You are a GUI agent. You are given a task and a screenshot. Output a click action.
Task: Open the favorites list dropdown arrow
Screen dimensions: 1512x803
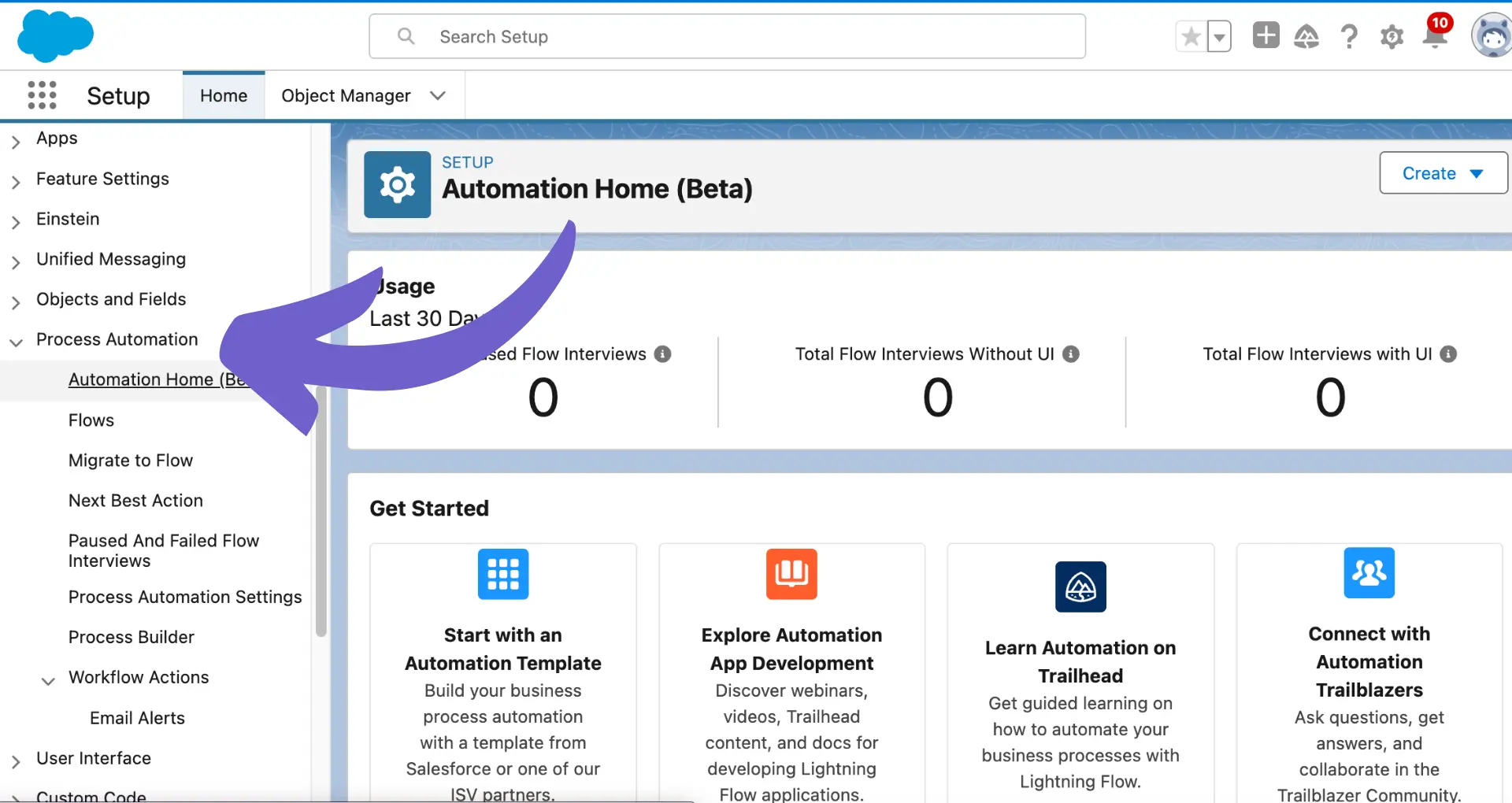click(x=1219, y=37)
